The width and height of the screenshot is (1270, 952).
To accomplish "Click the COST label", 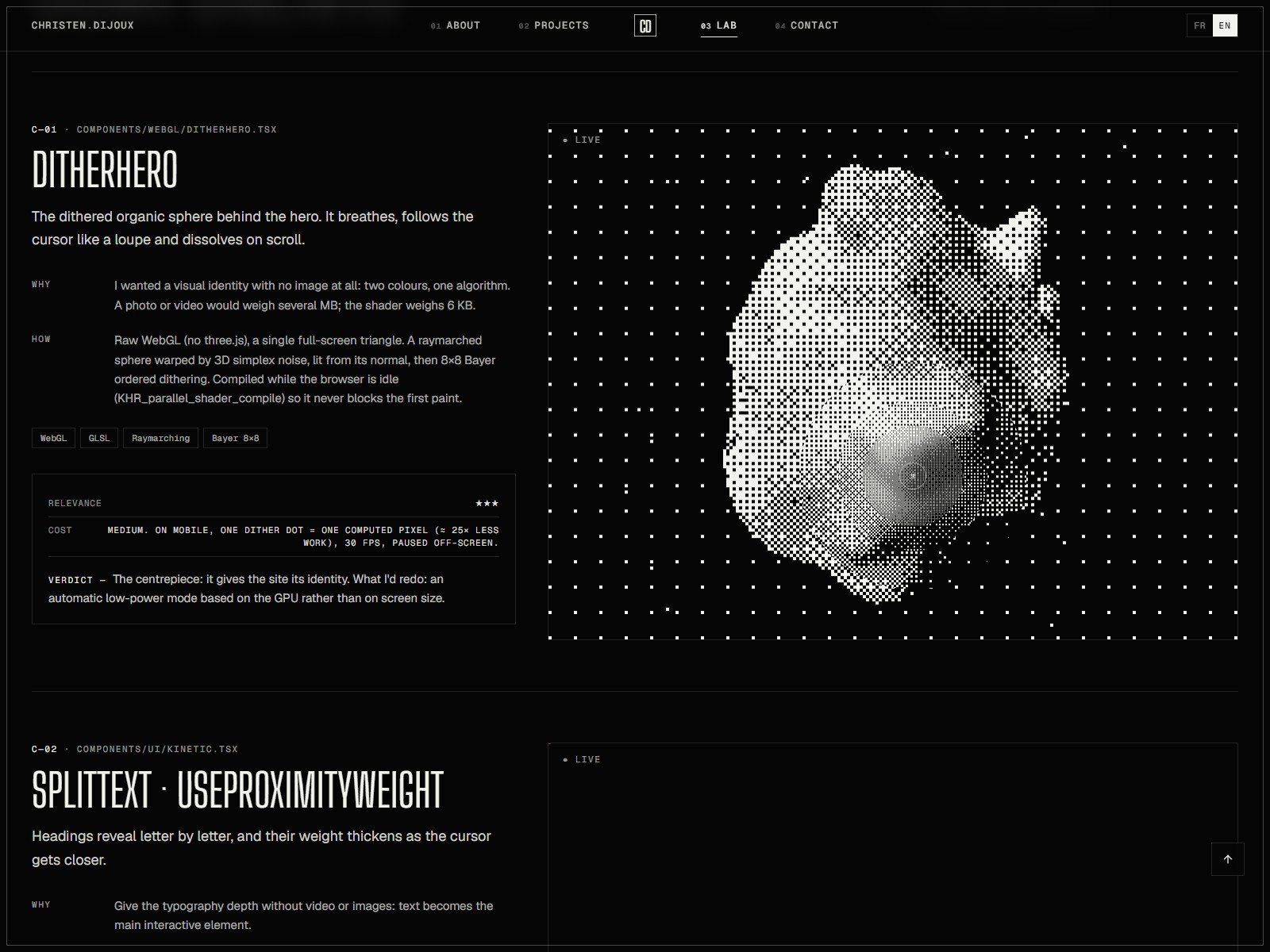I will click(60, 530).
